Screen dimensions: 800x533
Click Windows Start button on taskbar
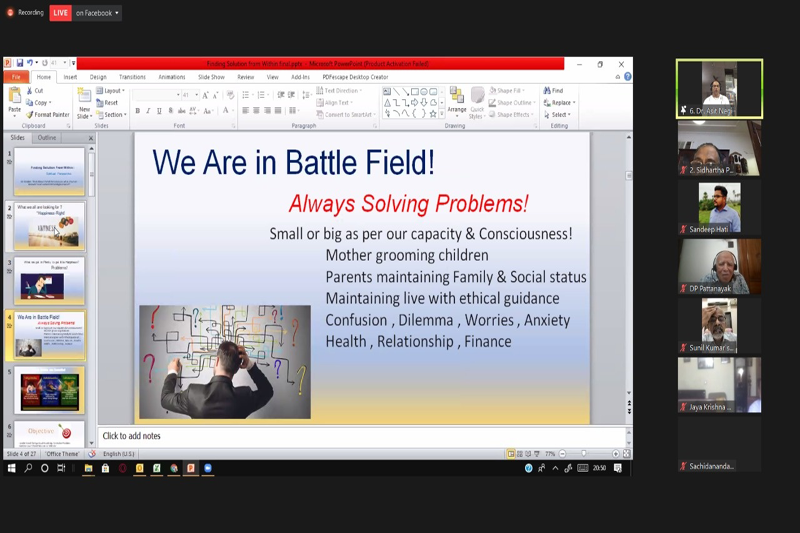pyautogui.click(x=12, y=468)
